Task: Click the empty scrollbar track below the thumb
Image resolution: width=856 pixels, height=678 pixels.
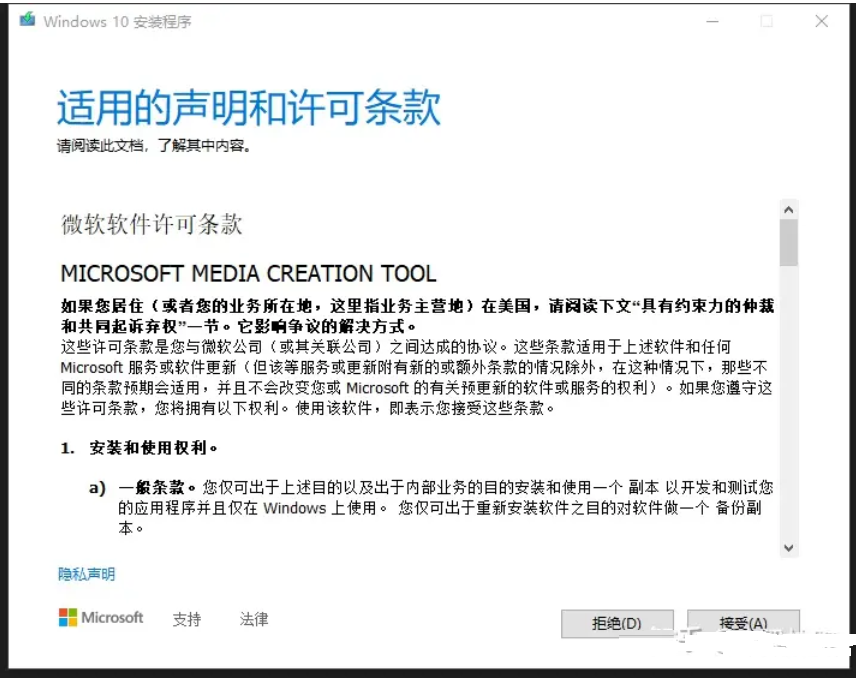Action: tap(788, 400)
